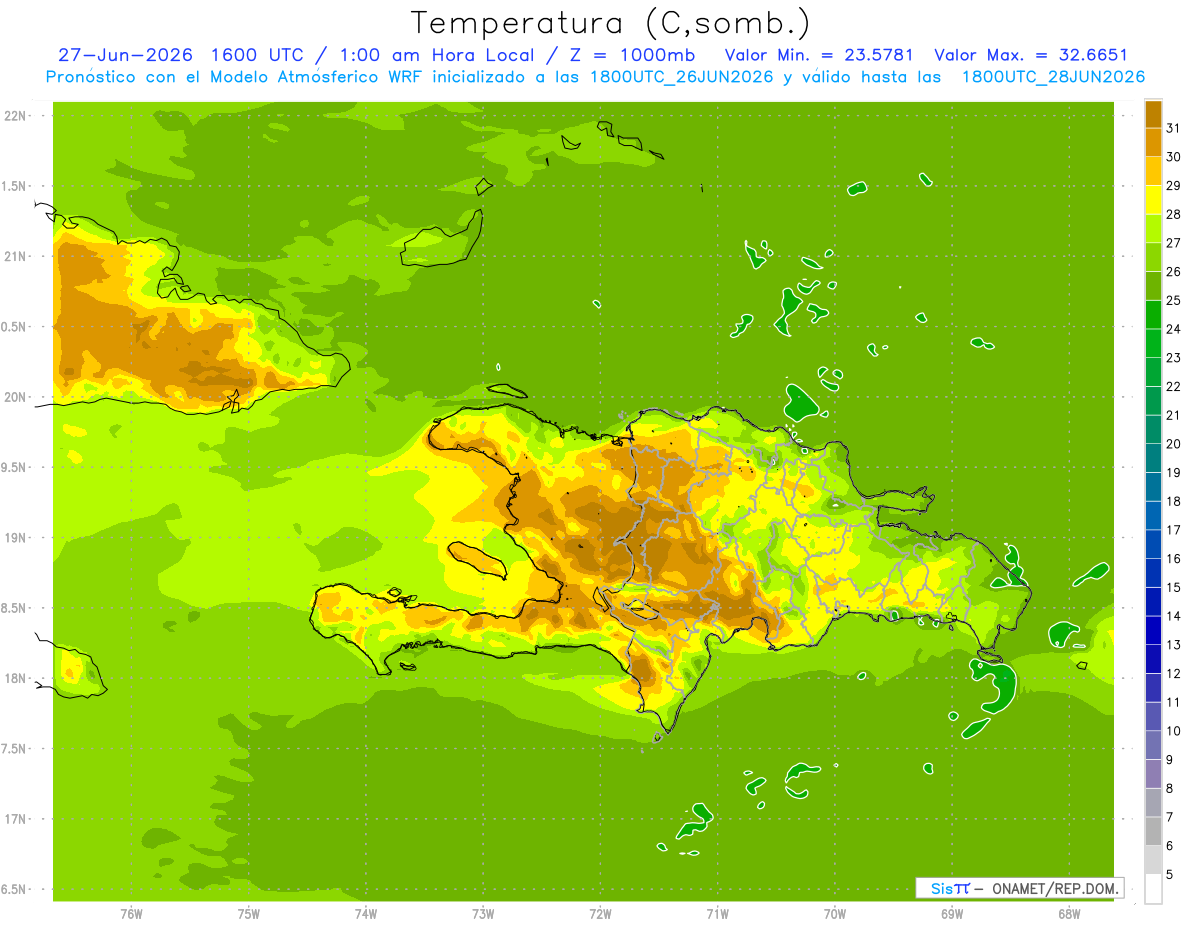Viewport: 1200px width, 927px height.
Task: Click the legend value label "31"
Action: tap(1174, 129)
